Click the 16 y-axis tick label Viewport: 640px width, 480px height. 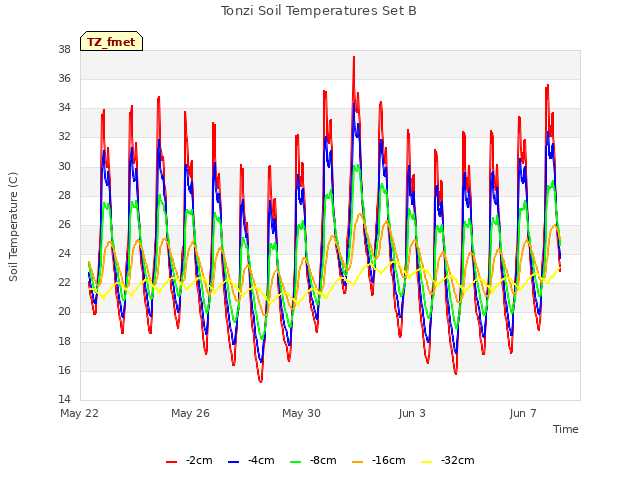(64, 370)
